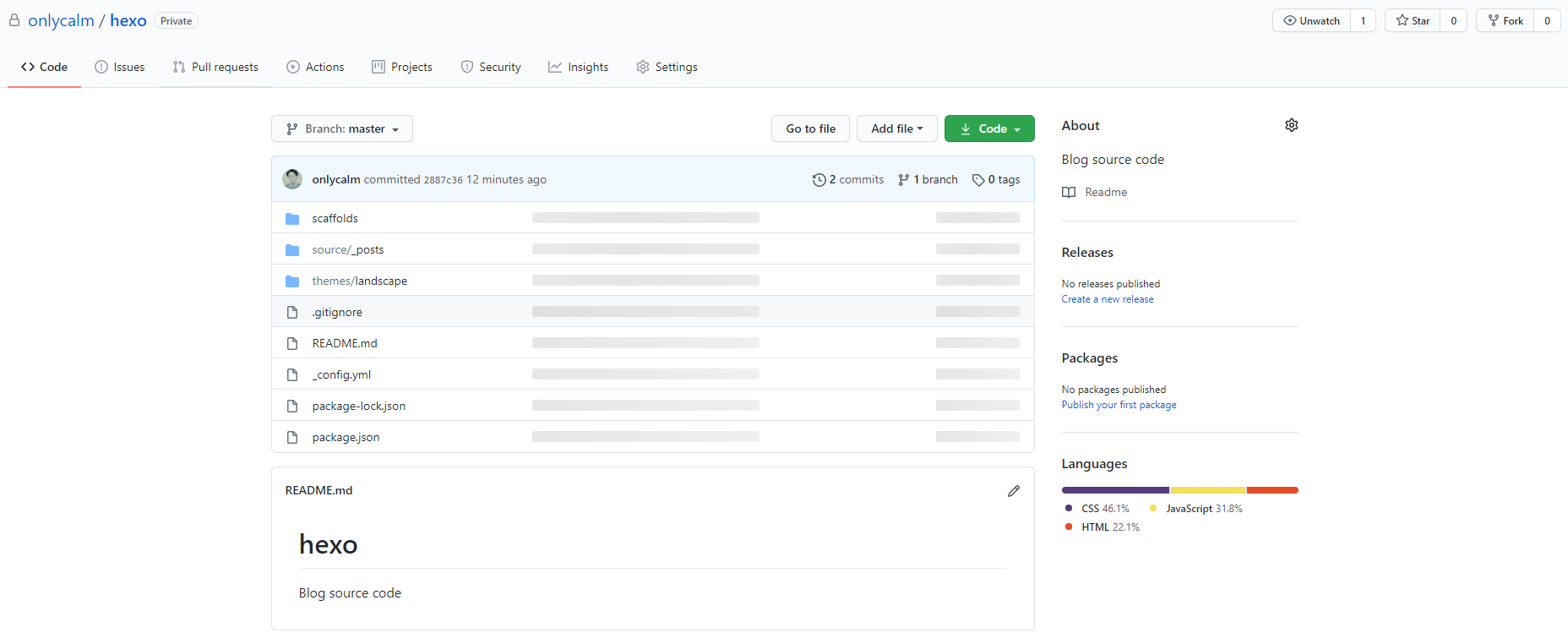
Task: Click the package.json file icon
Action: coord(292,437)
